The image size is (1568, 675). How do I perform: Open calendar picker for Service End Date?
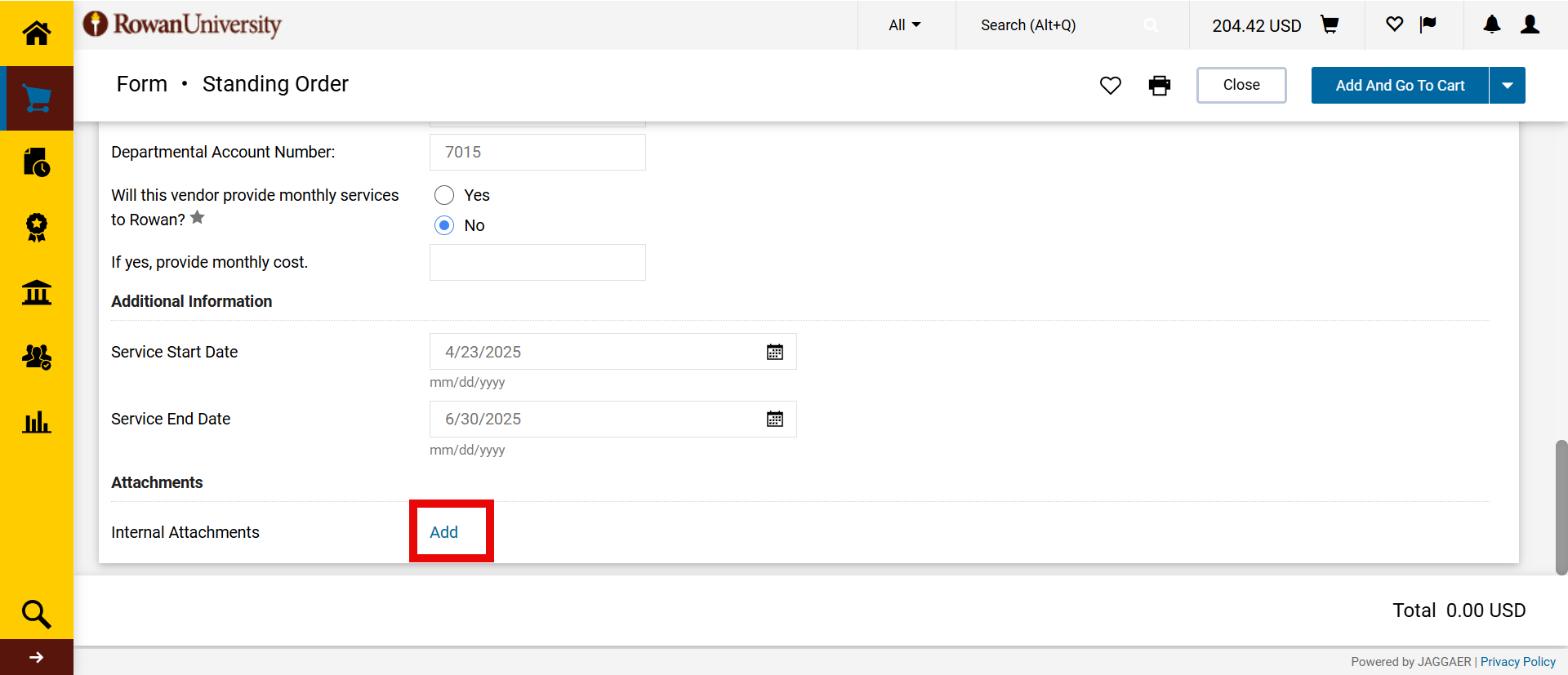point(774,419)
